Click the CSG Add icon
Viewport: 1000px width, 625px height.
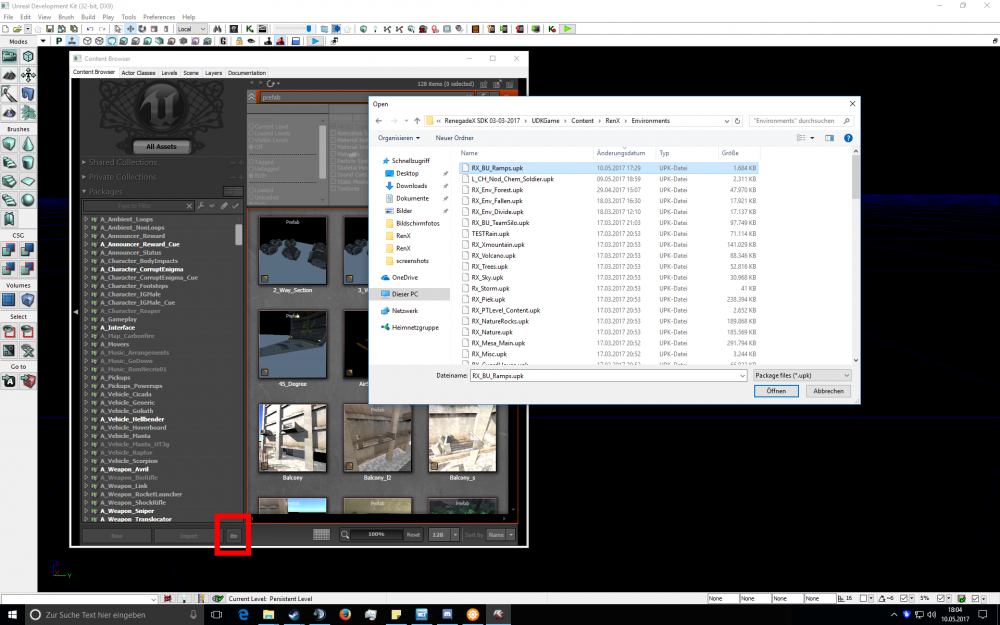pyautogui.click(x=9, y=250)
